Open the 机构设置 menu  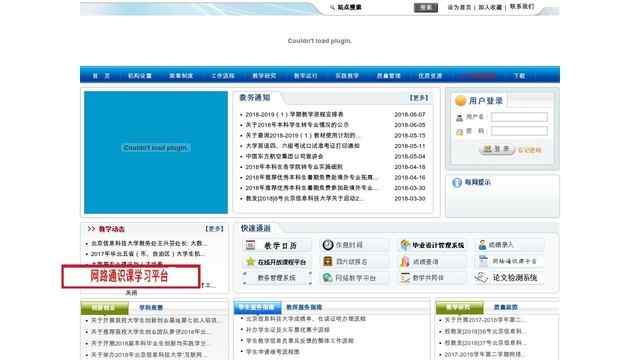[x=140, y=76]
